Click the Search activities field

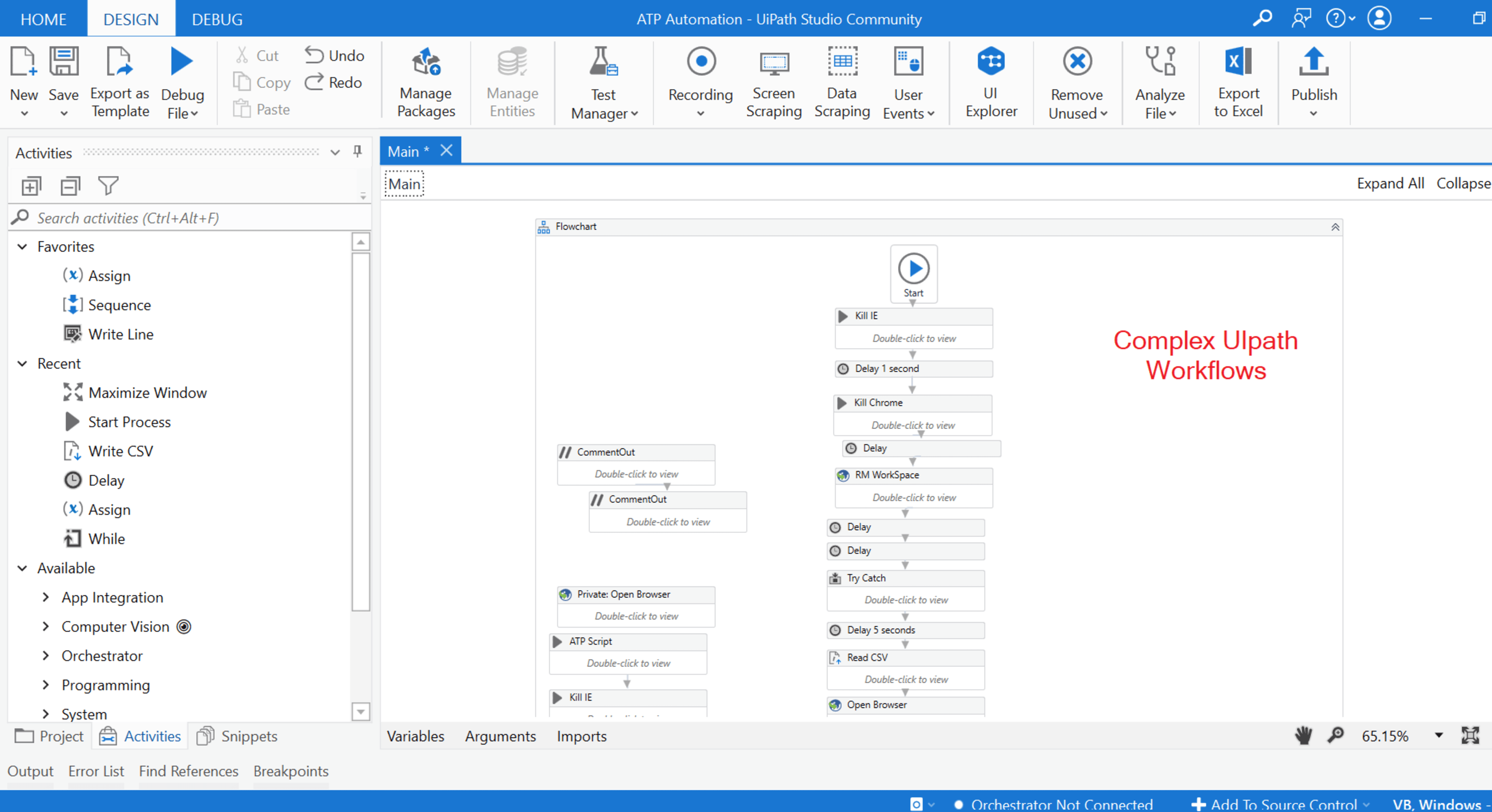tap(189, 218)
